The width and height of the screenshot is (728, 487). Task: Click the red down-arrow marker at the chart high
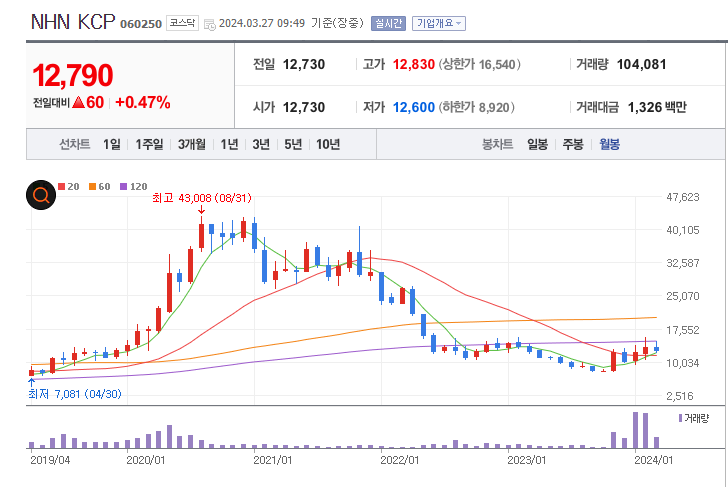click(201, 209)
